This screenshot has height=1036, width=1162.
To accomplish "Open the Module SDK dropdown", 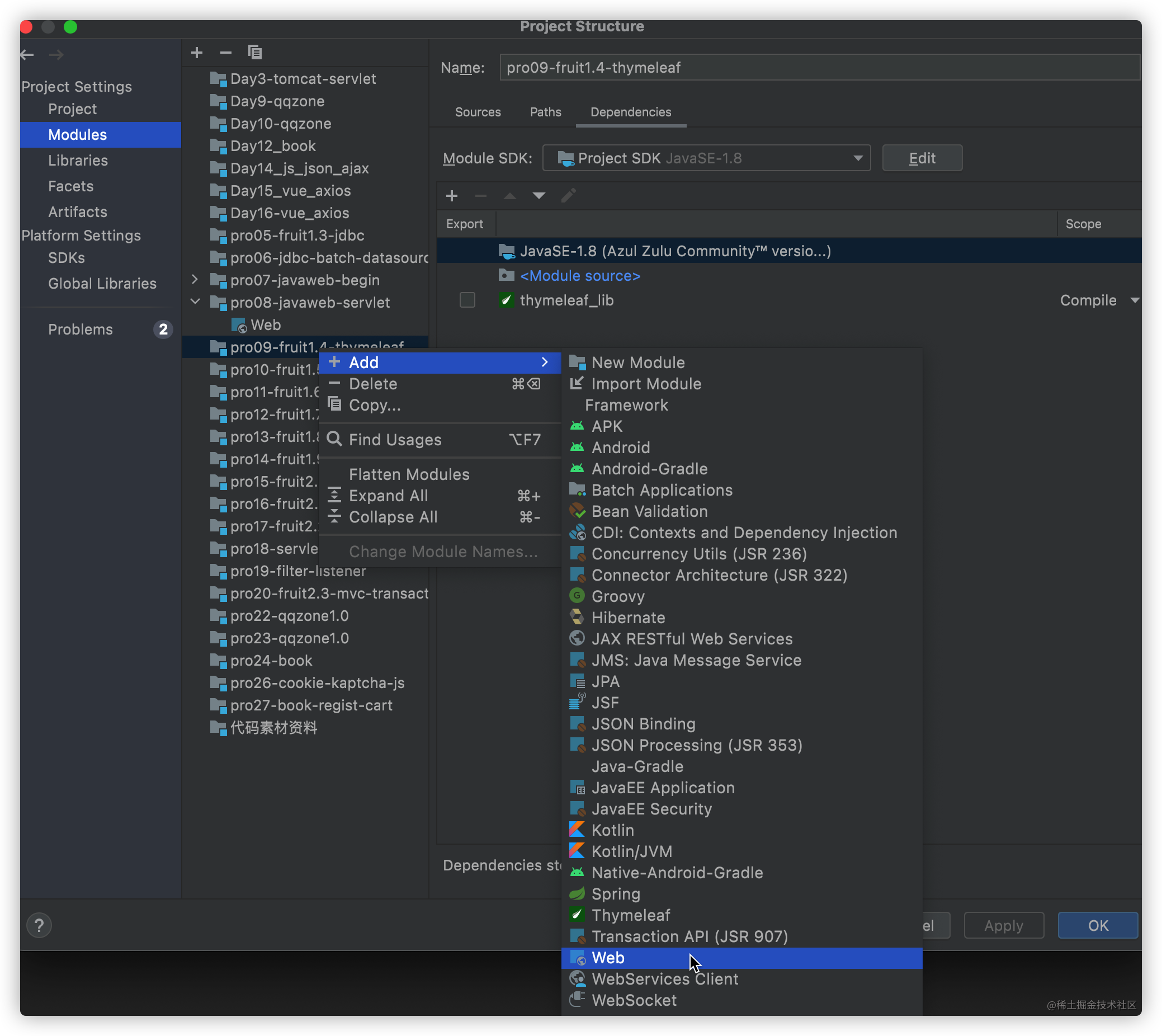I will pos(707,158).
